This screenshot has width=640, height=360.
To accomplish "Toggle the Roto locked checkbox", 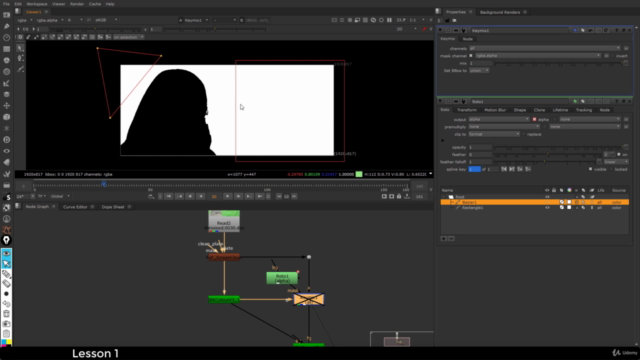I will point(611,169).
